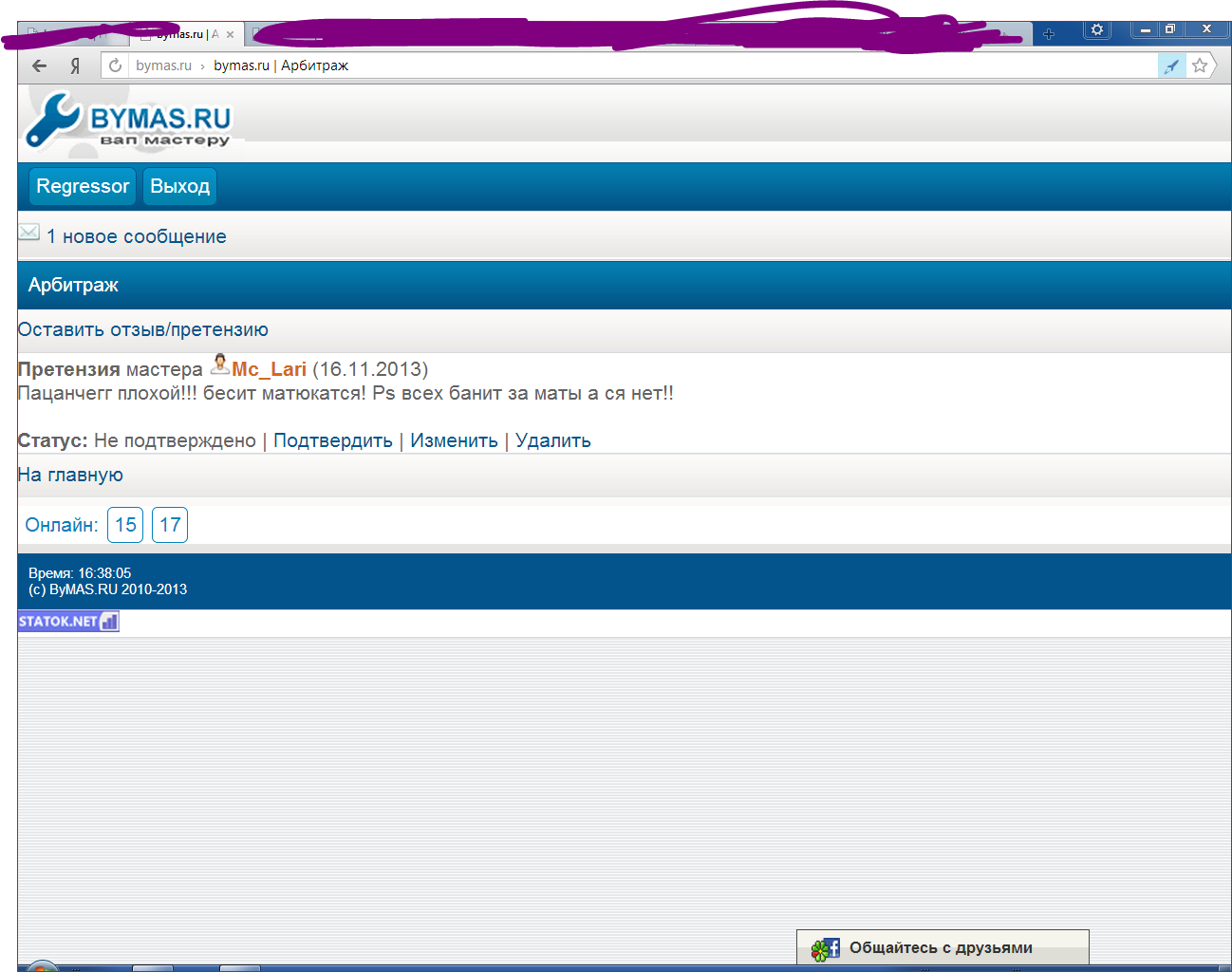
Task: Open the STATOK.NET counter badge
Action: point(68,622)
